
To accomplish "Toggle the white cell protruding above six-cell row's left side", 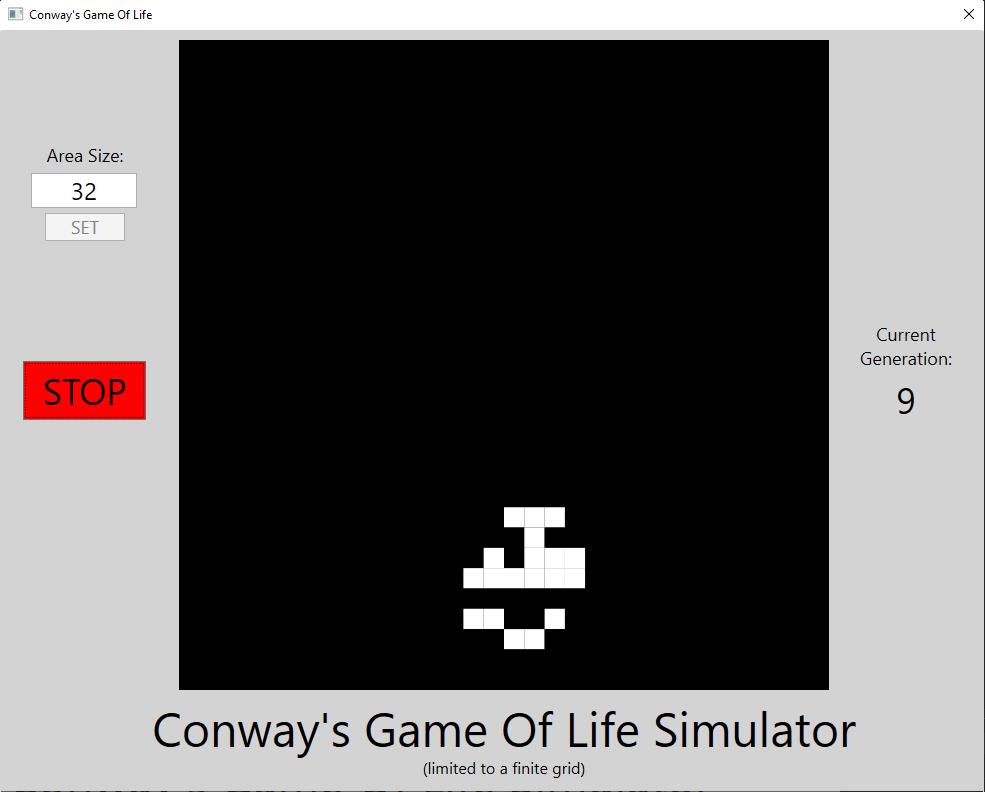I will [493, 557].
